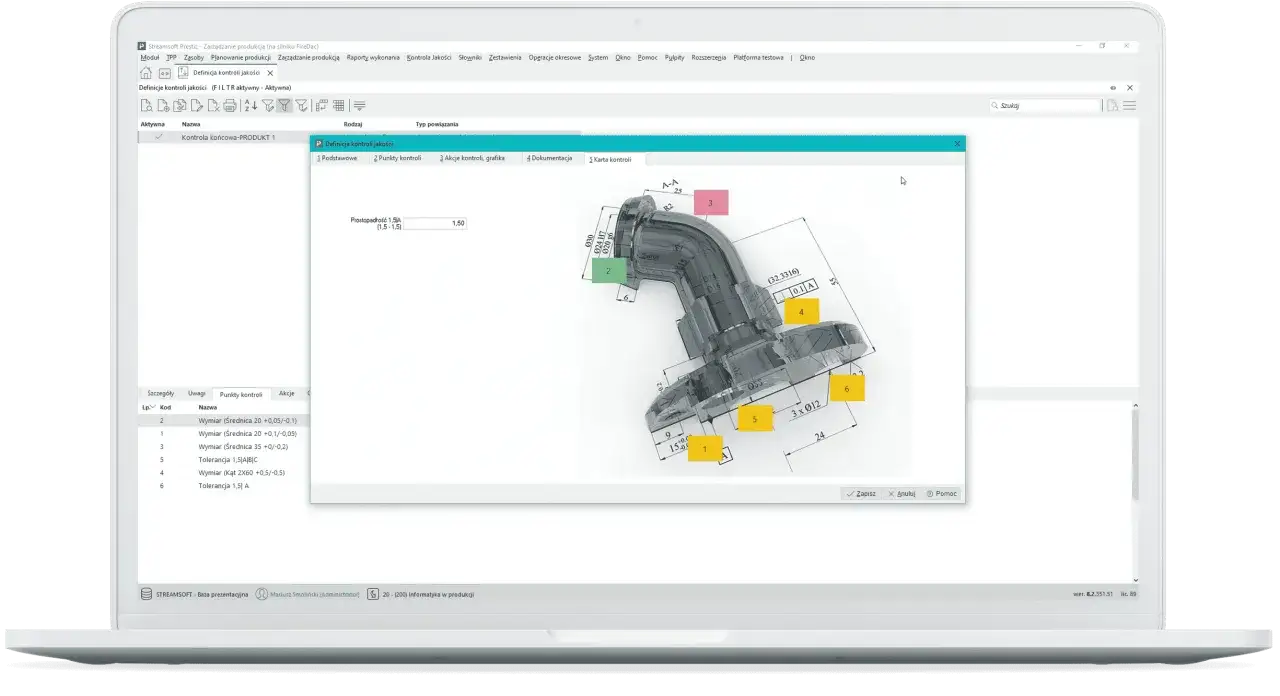The width and height of the screenshot is (1280, 696).
Task: Toggle the Aktywna checkmark for Kontrola końcowa
Action: point(158,136)
